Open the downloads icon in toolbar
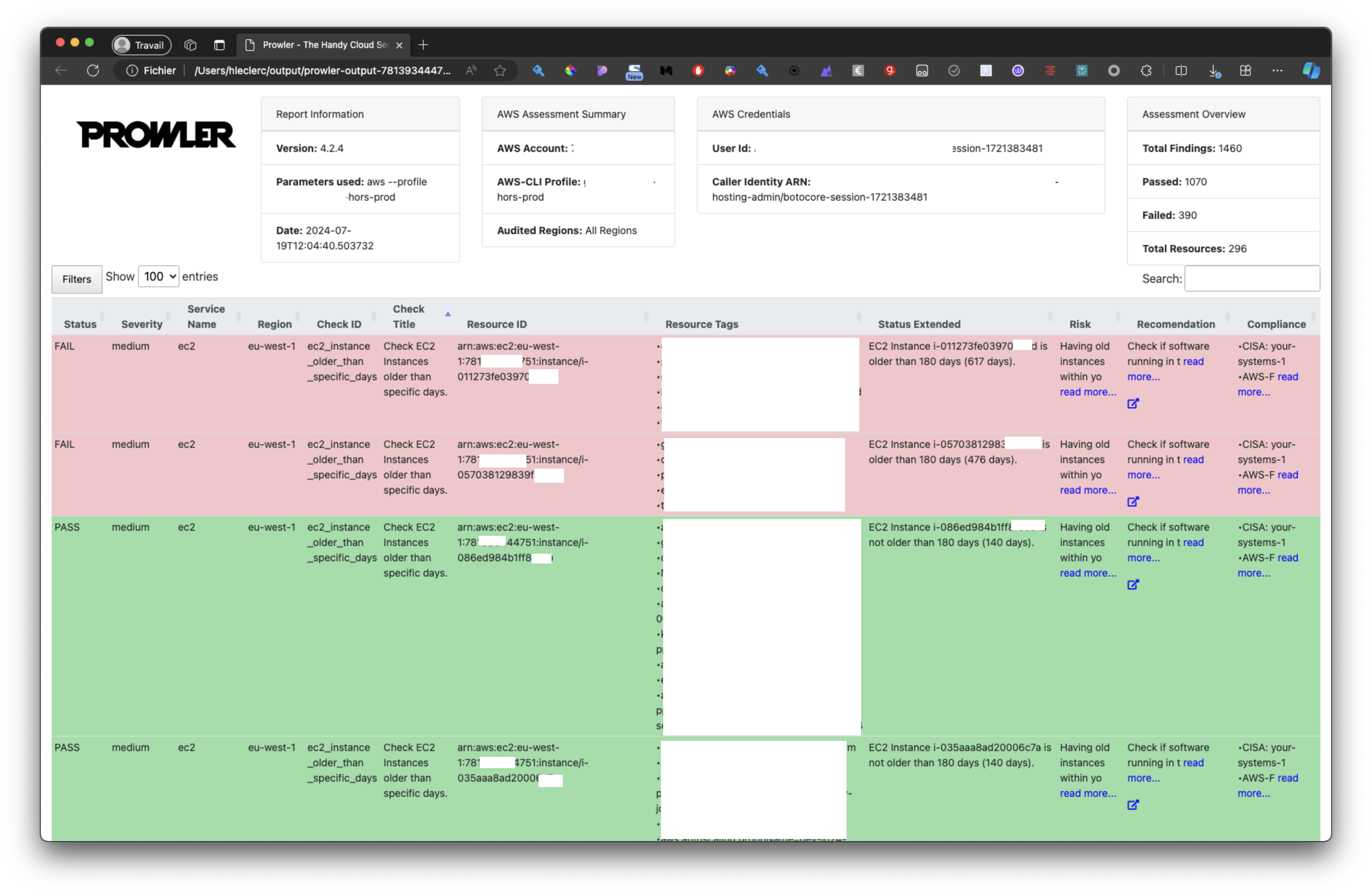This screenshot has height=895, width=1372. tap(1214, 71)
